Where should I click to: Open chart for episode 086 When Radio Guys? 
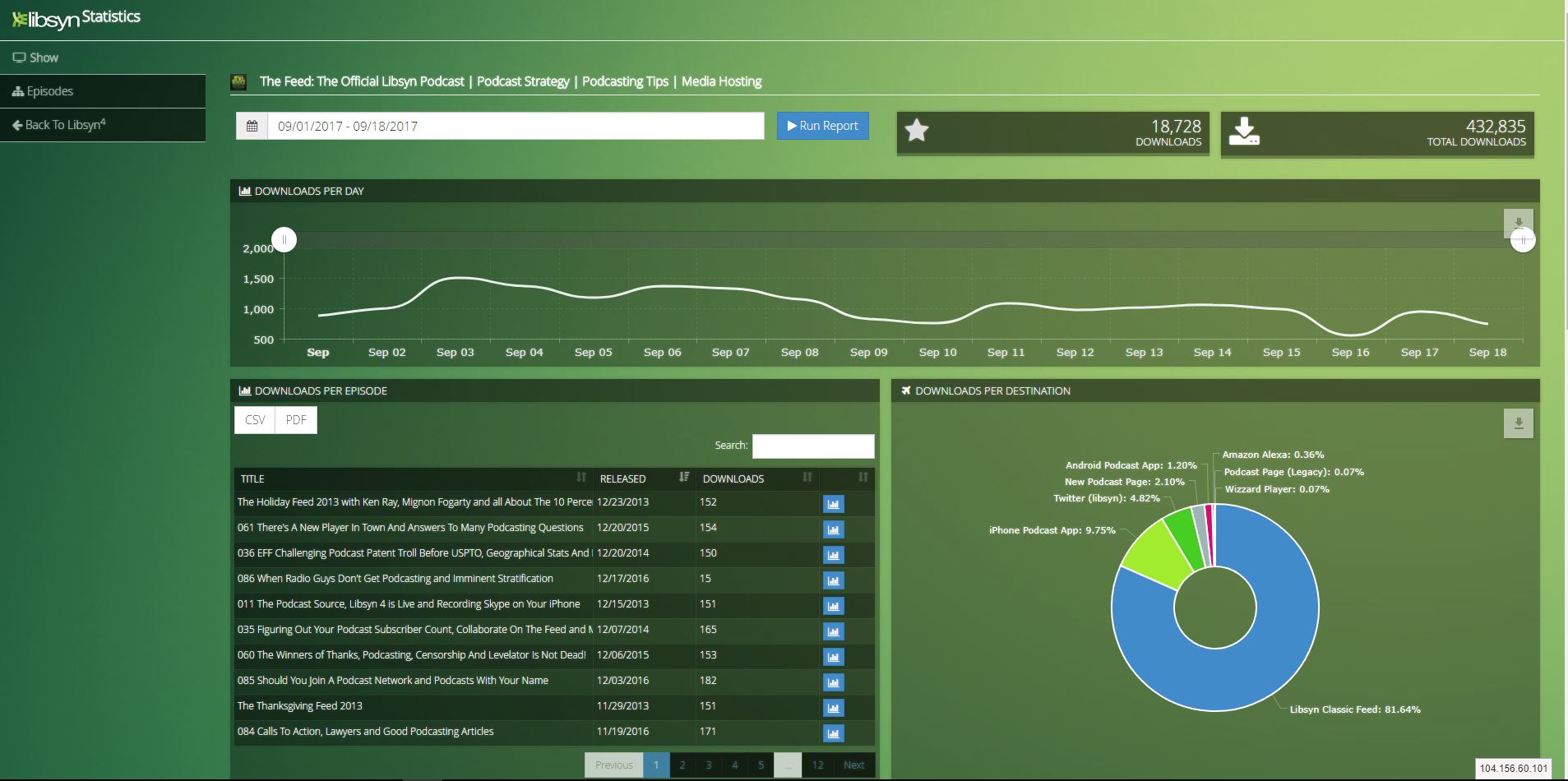833,581
